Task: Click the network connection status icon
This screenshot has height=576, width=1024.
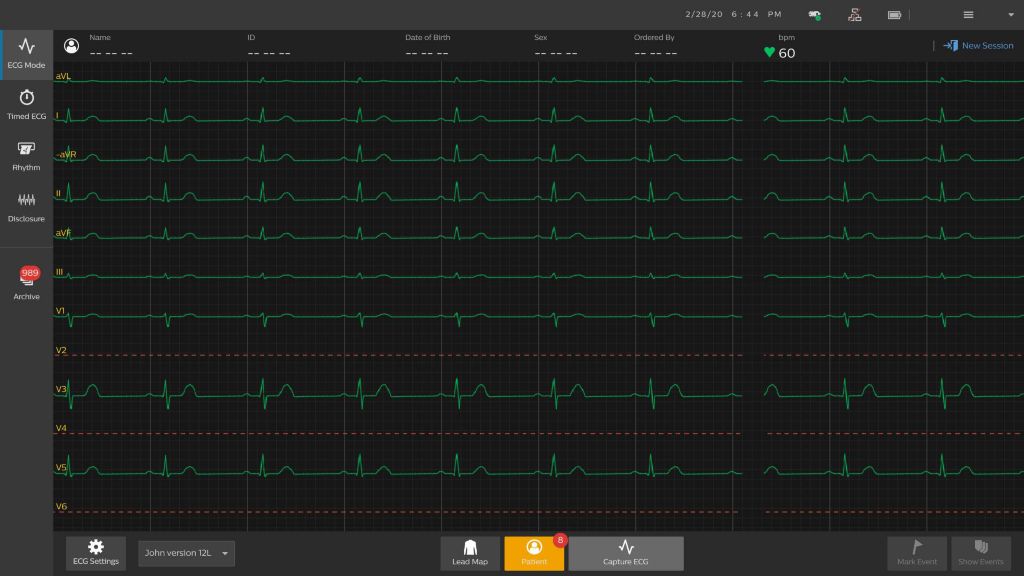Action: click(x=854, y=14)
